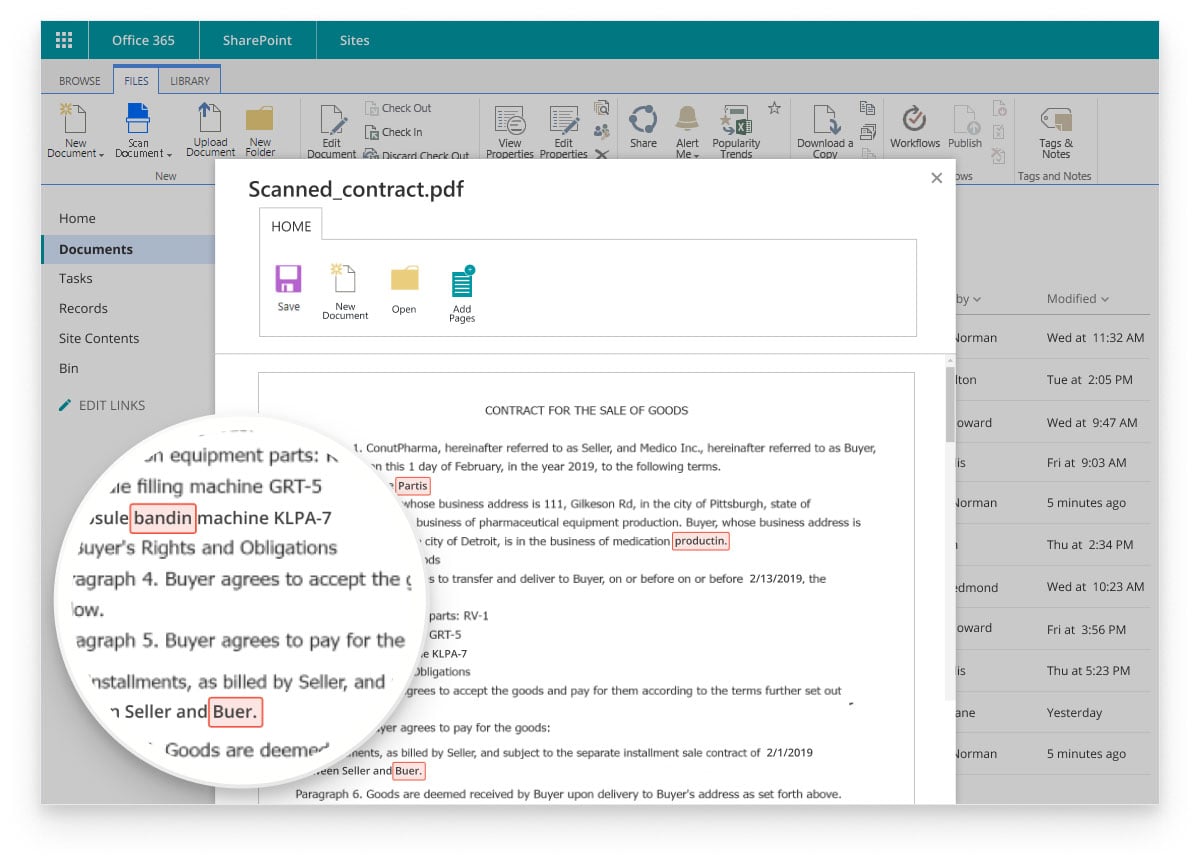Click the Tags & Notes icon
The width and height of the screenshot is (1200, 865).
(x=1055, y=122)
